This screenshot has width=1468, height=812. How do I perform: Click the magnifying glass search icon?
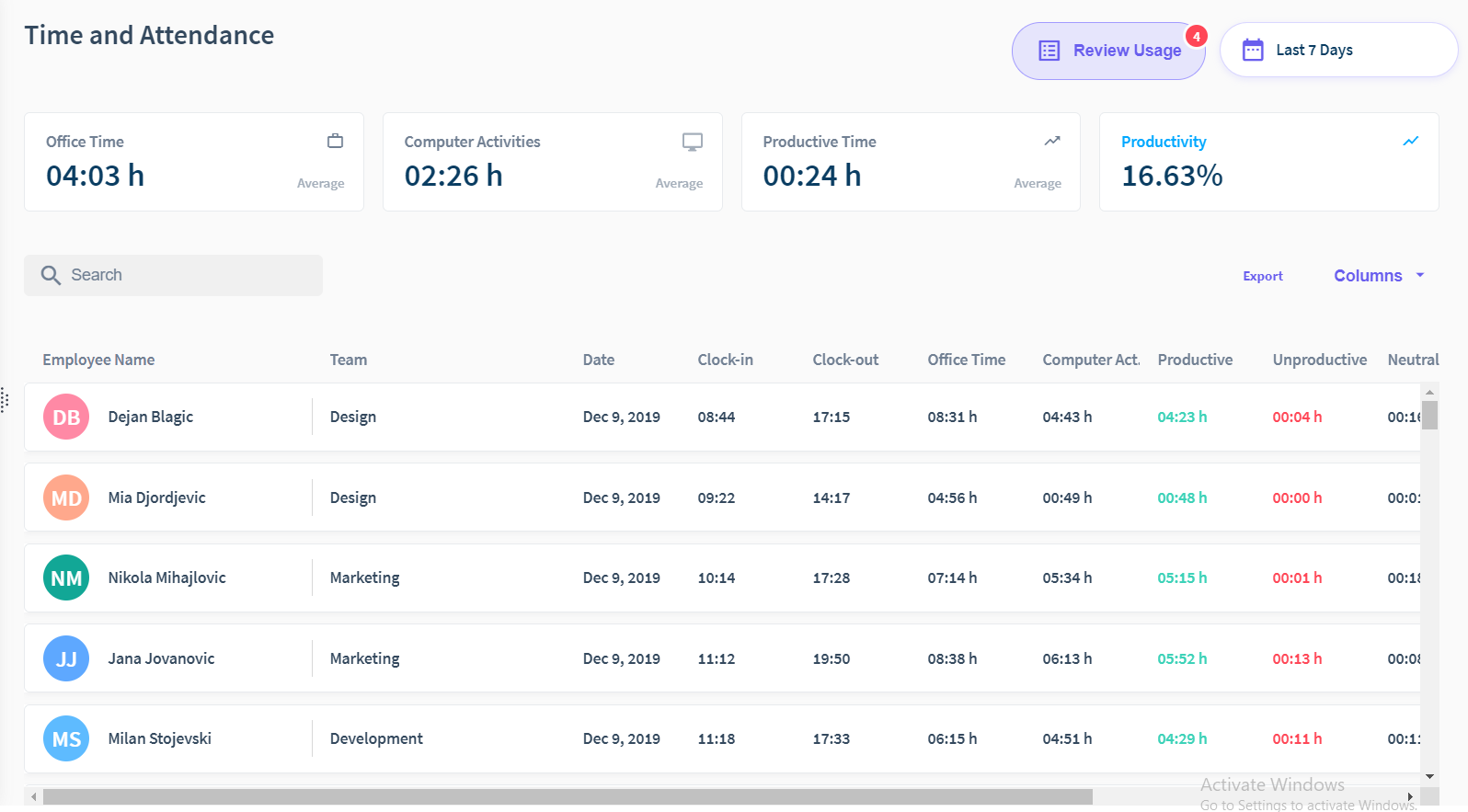click(x=51, y=275)
